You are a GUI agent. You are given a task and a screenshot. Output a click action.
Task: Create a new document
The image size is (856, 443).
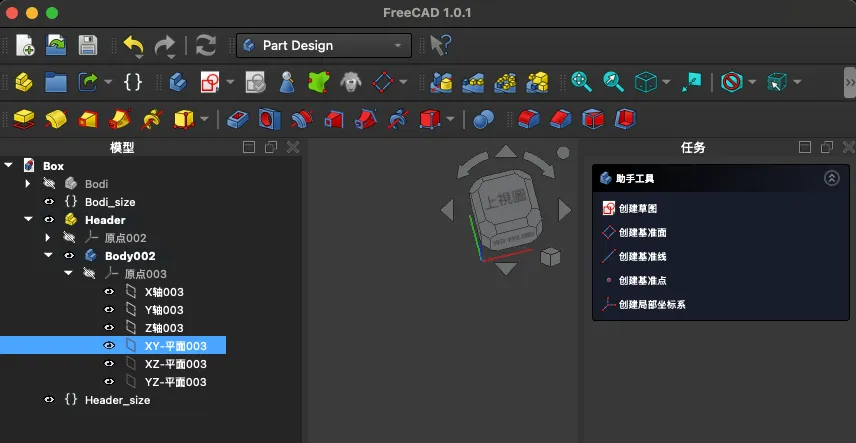click(25, 45)
